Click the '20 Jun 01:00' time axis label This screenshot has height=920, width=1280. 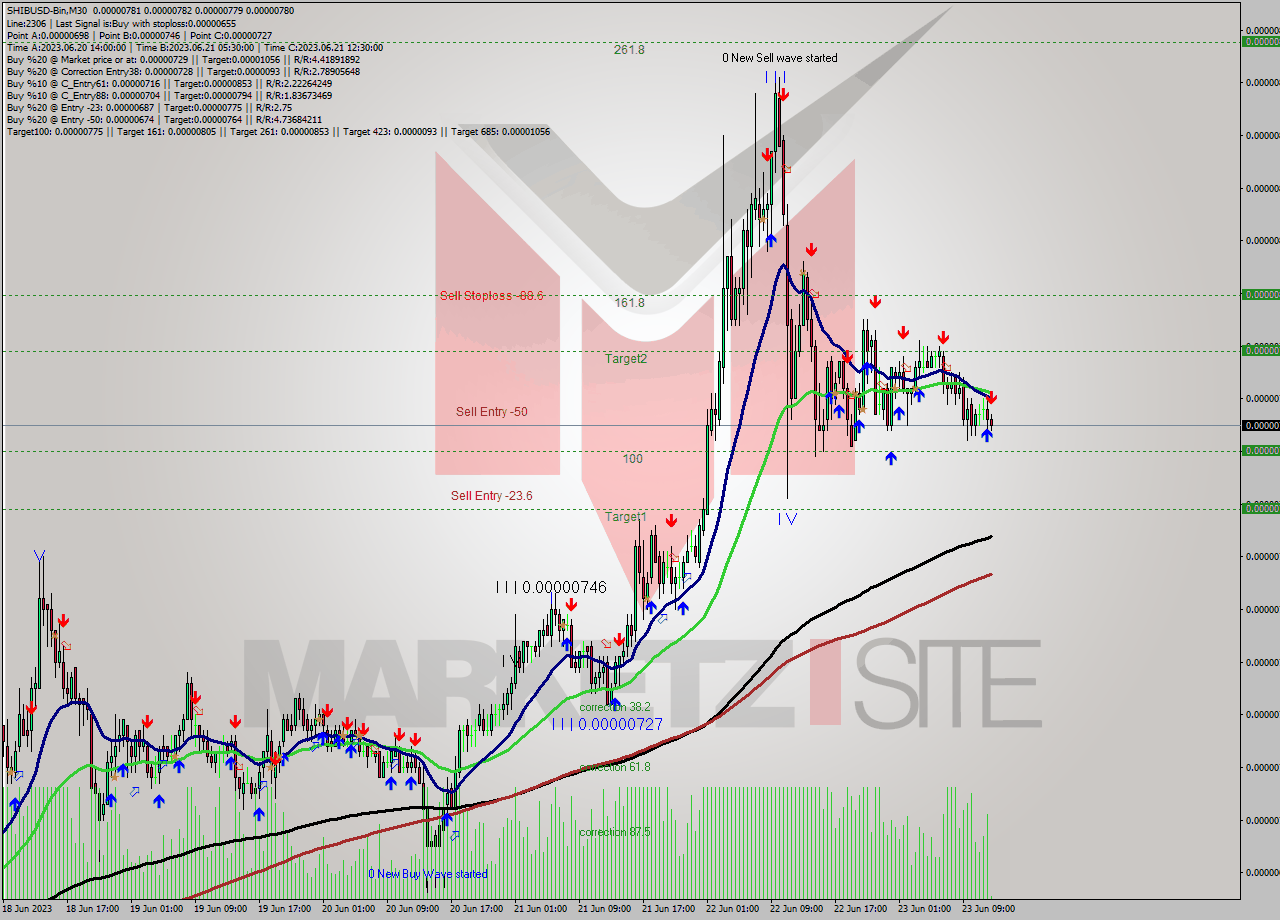click(x=348, y=909)
